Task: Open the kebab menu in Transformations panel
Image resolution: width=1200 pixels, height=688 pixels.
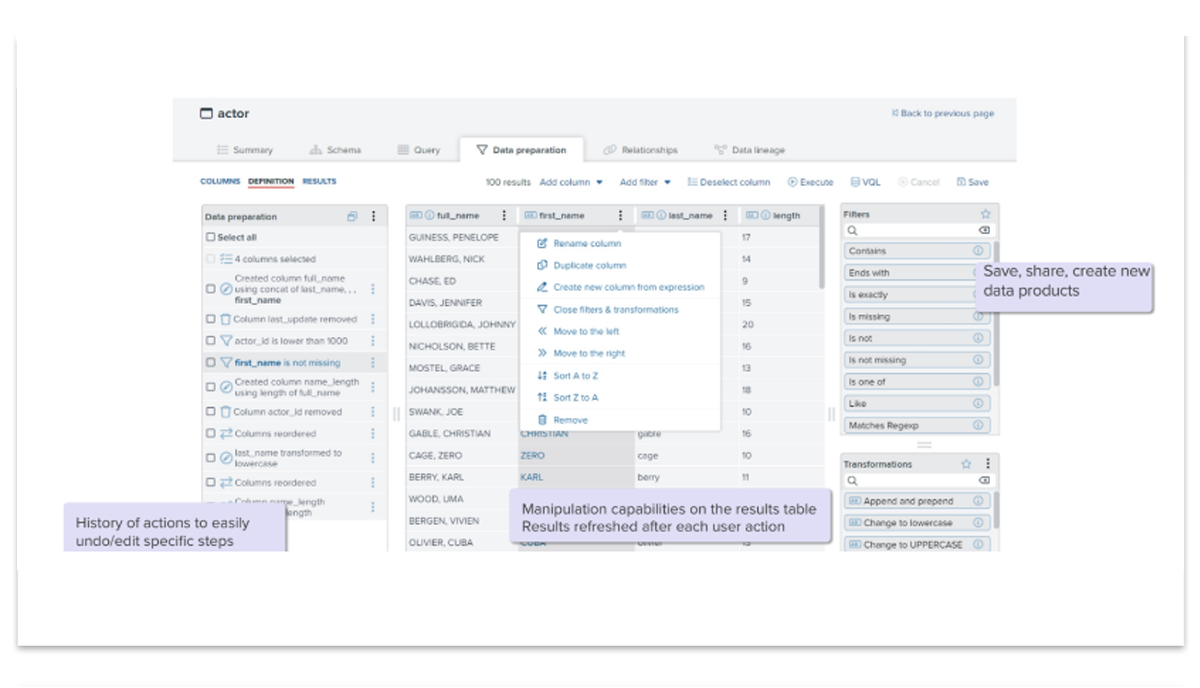Action: coord(988,464)
